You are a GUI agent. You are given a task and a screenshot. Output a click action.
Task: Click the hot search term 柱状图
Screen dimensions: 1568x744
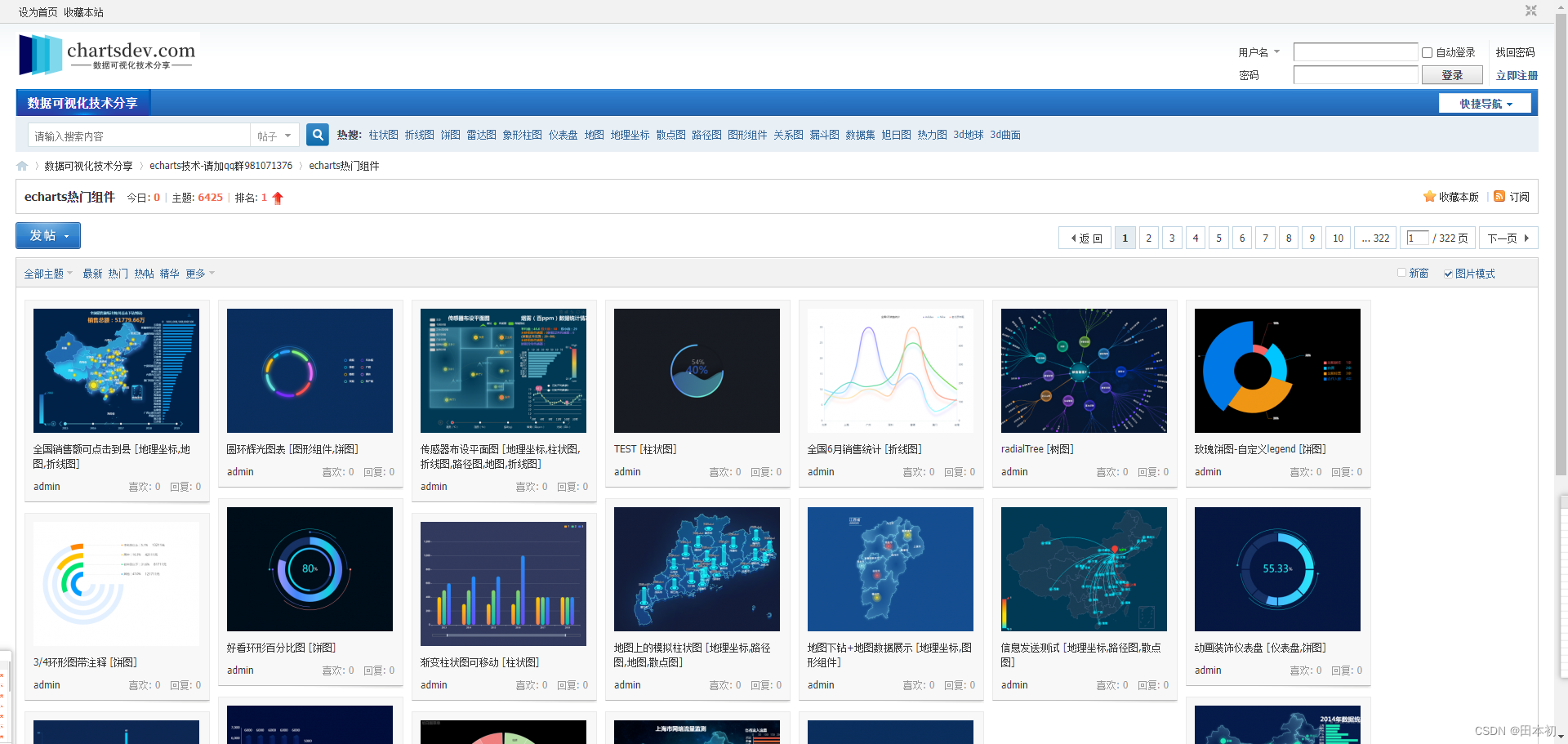pos(383,135)
